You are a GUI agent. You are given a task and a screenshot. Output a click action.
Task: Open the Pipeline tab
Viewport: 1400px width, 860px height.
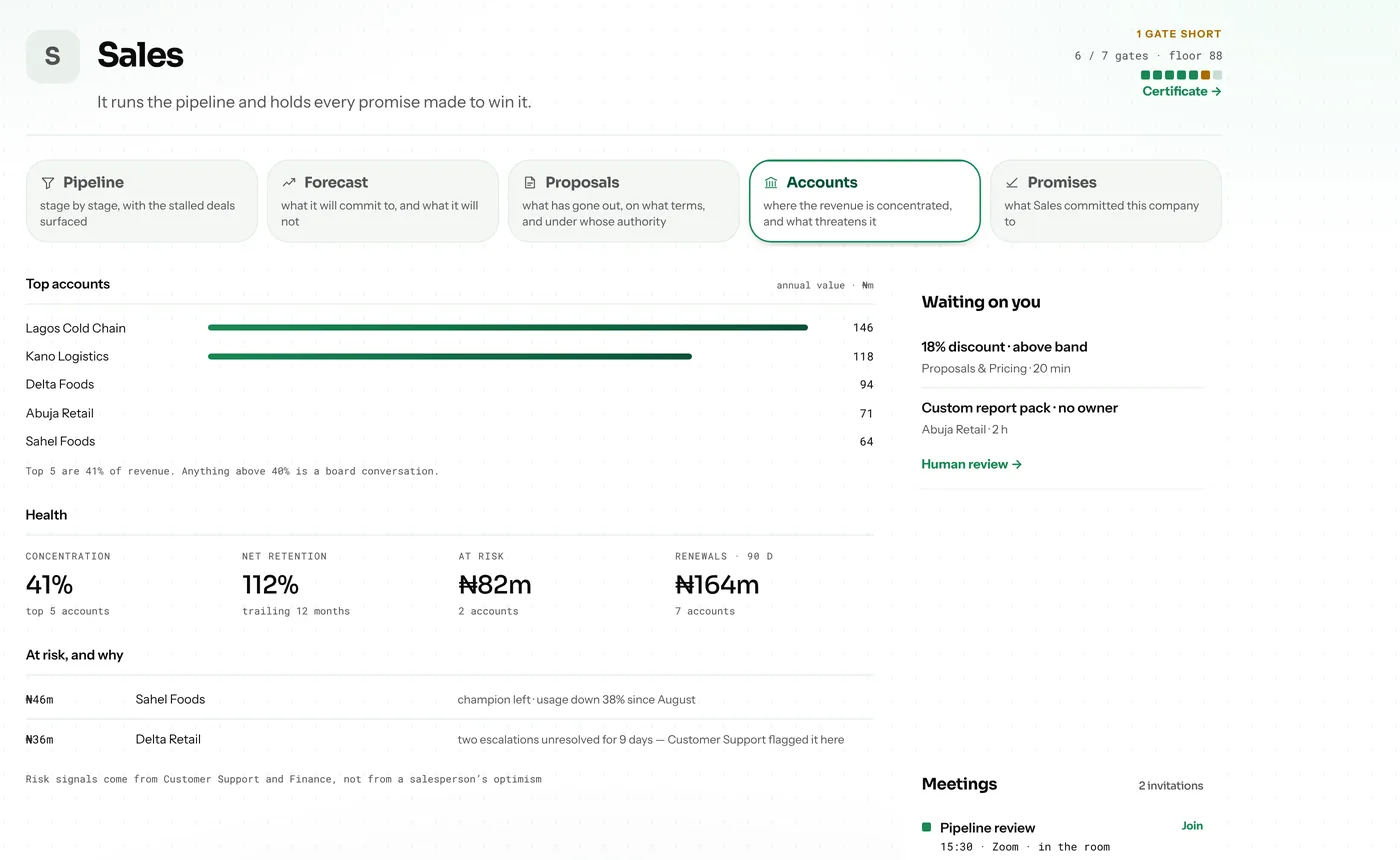[x=142, y=201]
